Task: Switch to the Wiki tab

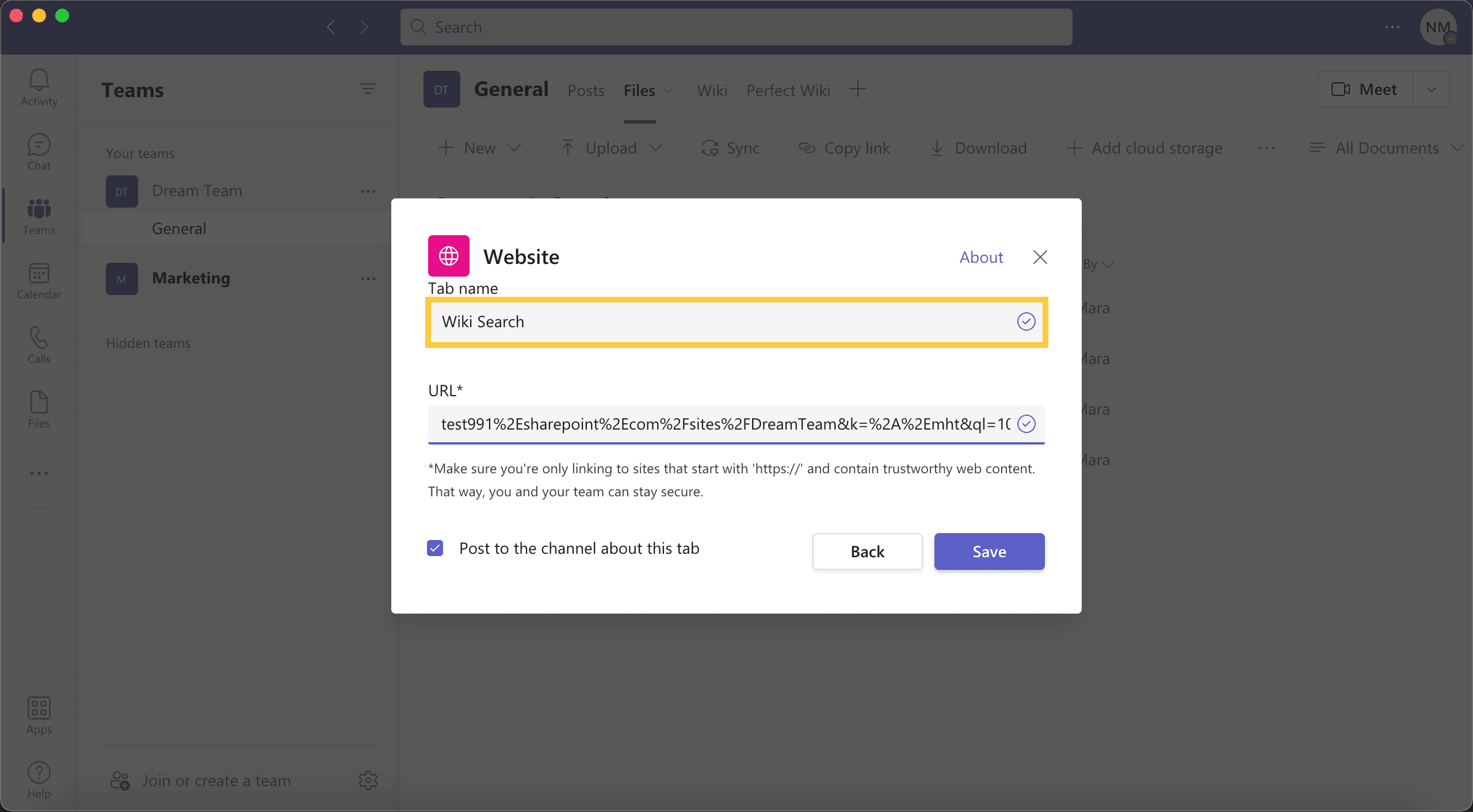Action: point(712,89)
